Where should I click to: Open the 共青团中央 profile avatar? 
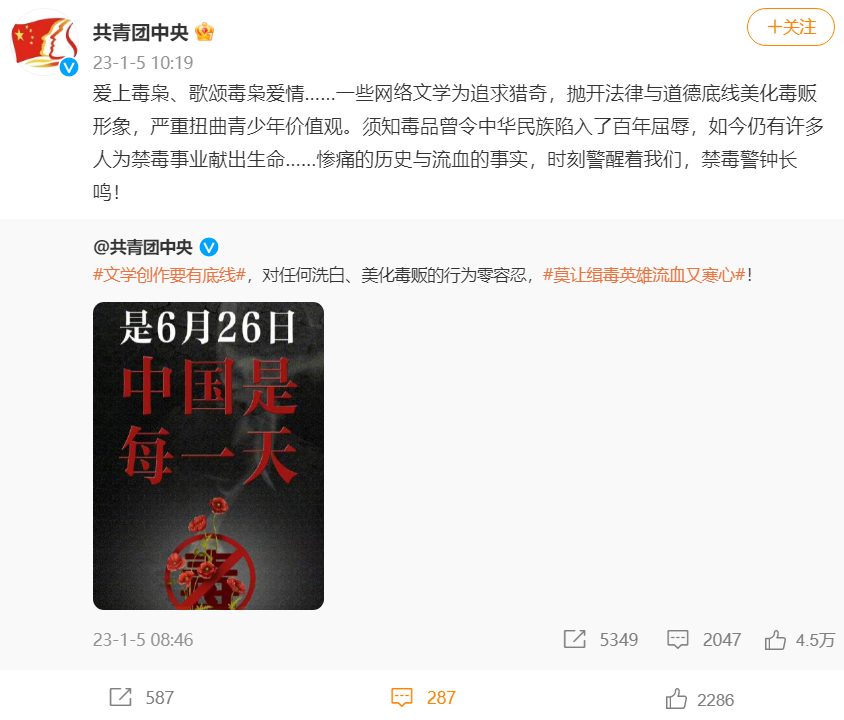(45, 43)
